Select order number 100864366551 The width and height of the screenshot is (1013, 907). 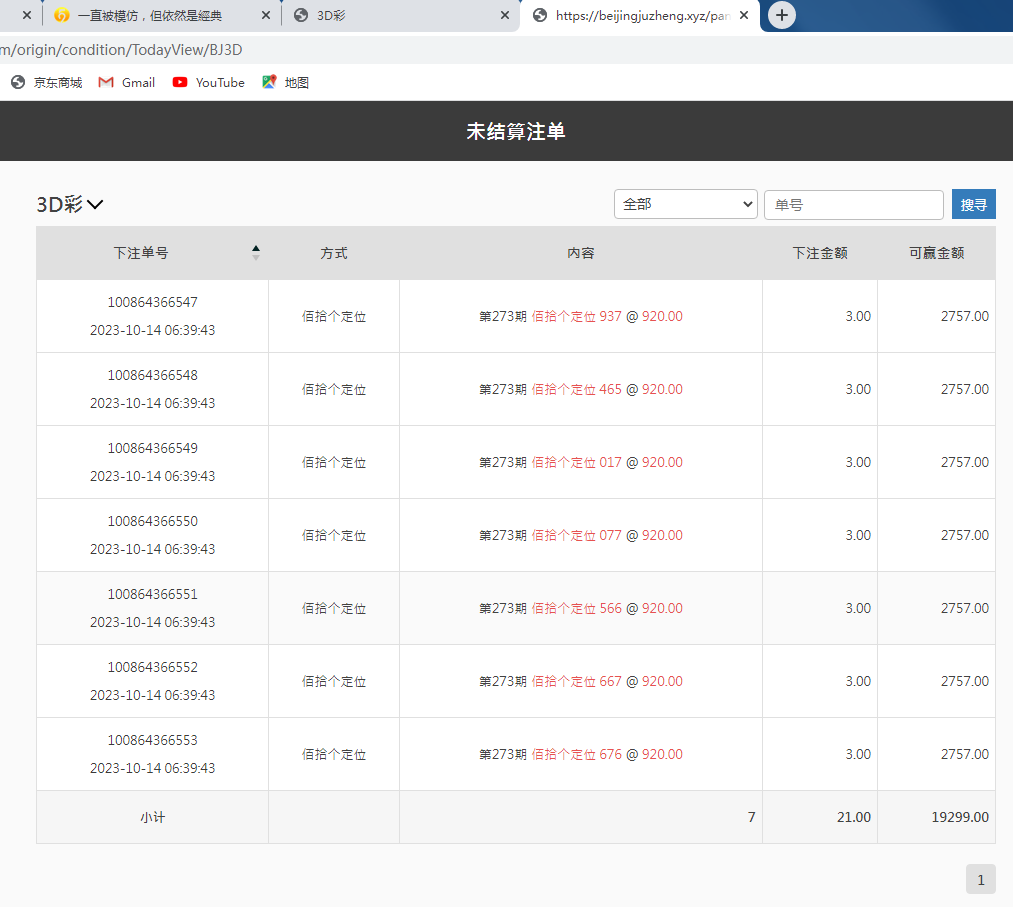click(x=152, y=594)
